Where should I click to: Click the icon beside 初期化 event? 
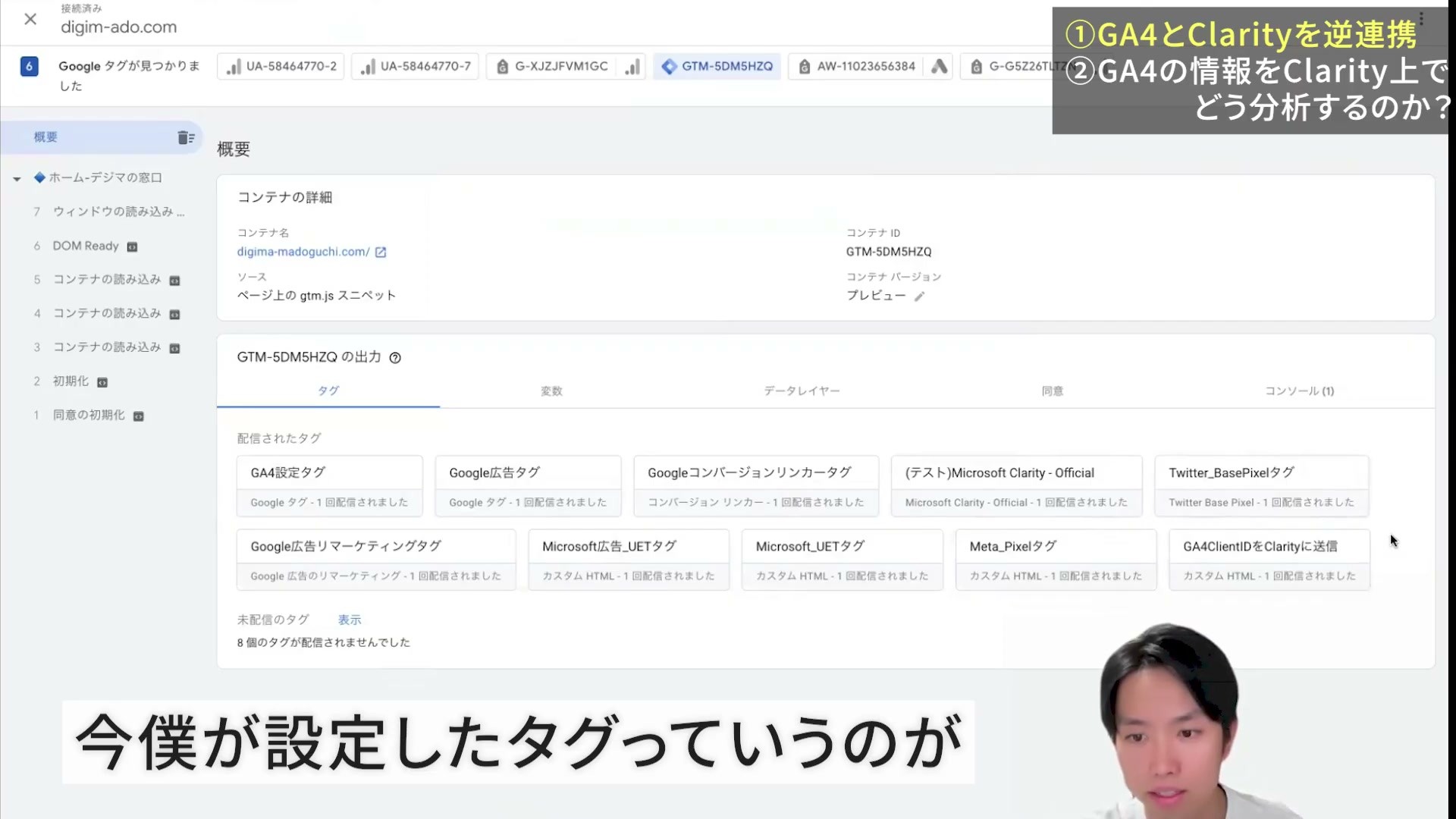pos(102,382)
